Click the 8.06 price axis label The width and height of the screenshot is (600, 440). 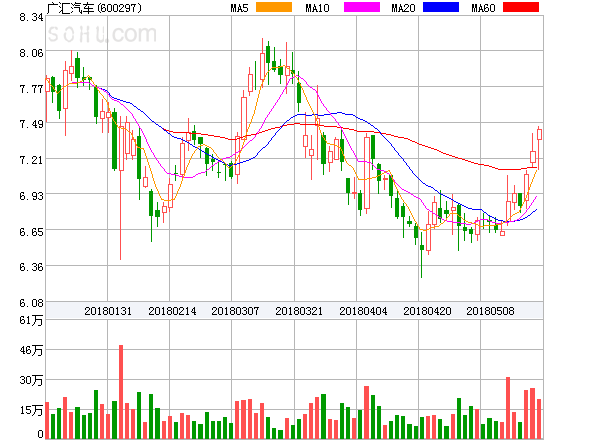[31, 53]
